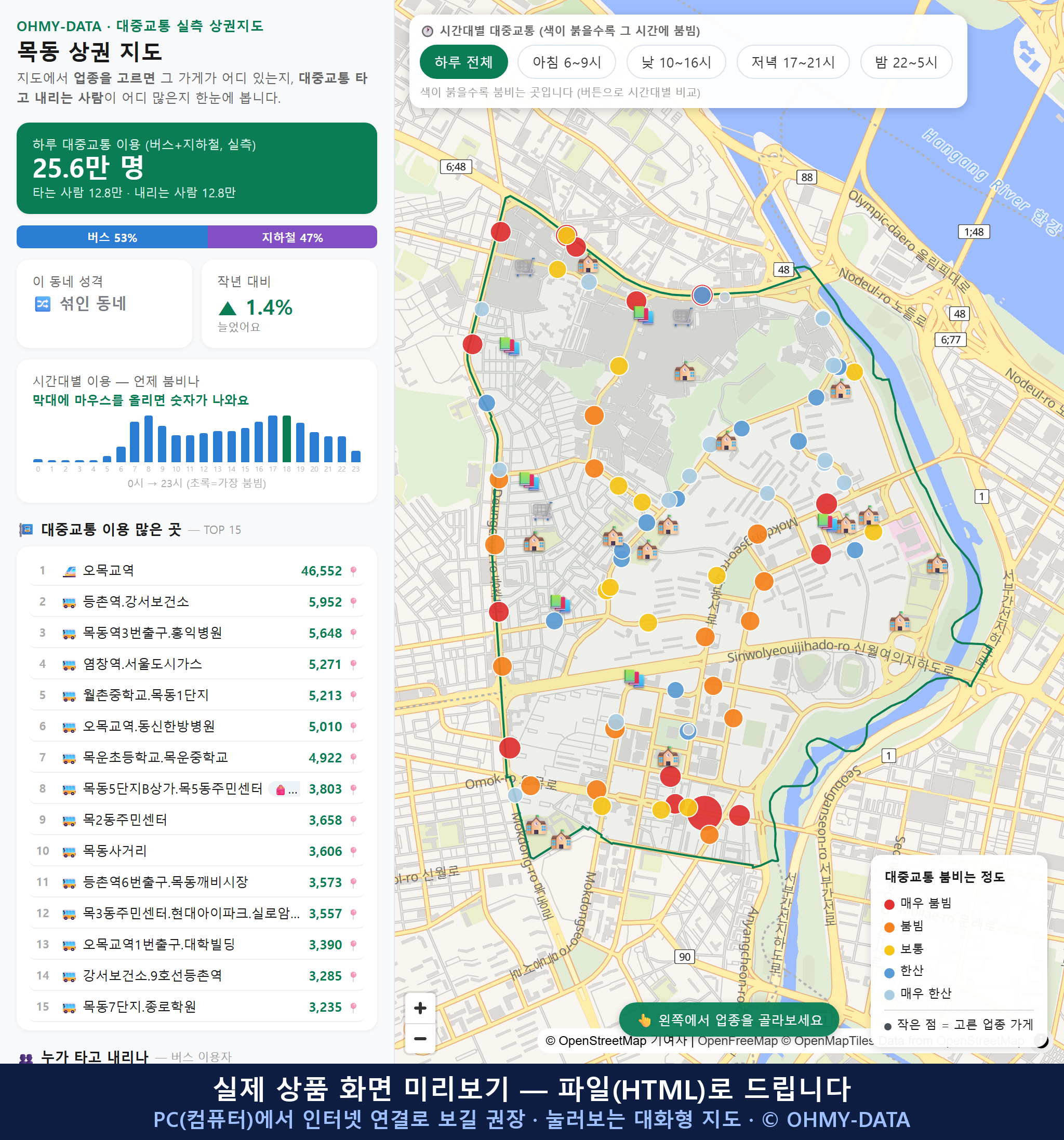Click the green hour-18 bar in chart
This screenshot has height=1140, width=1064.
pos(287,439)
